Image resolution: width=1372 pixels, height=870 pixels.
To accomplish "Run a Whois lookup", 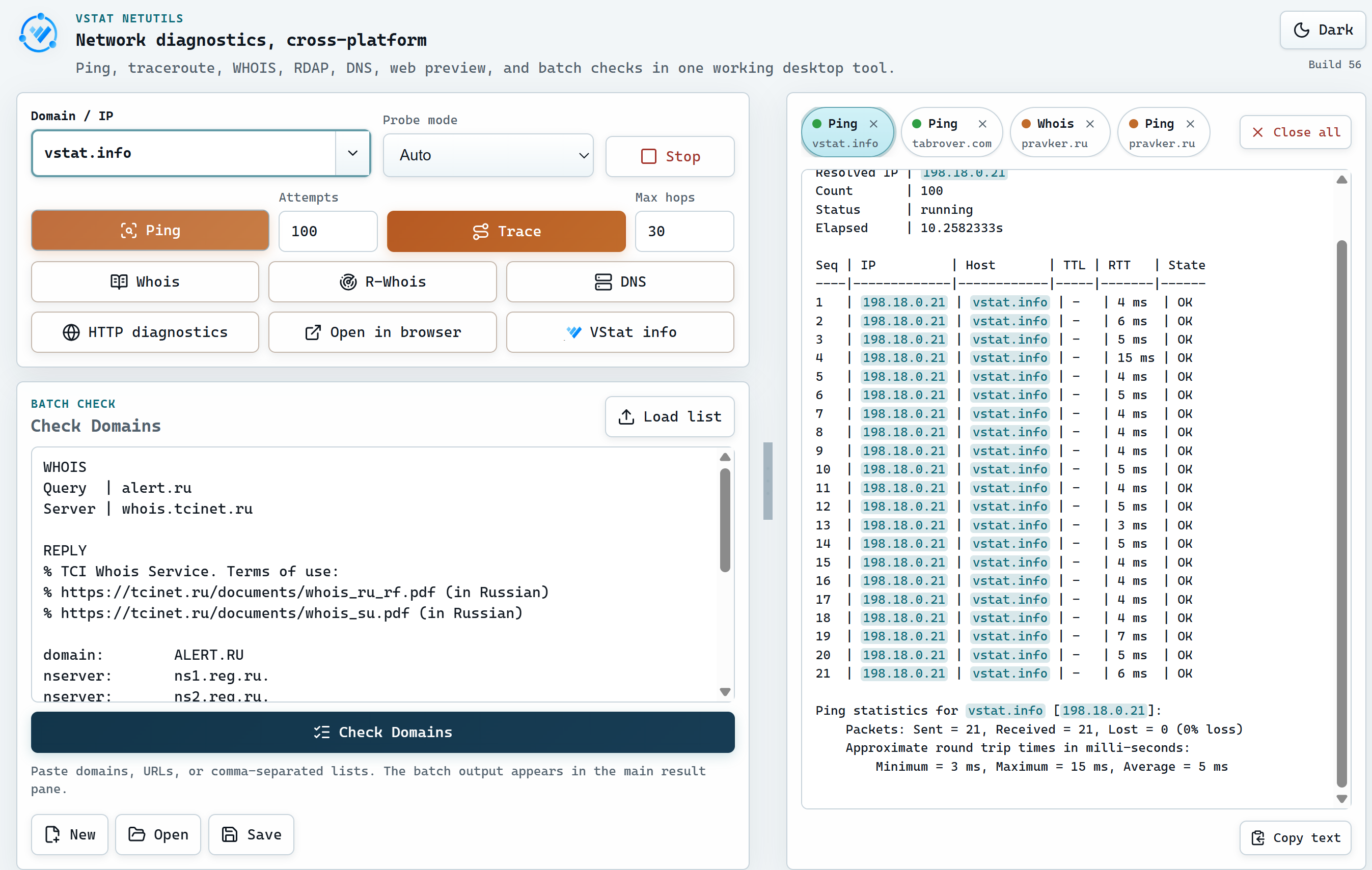I will pyautogui.click(x=145, y=282).
